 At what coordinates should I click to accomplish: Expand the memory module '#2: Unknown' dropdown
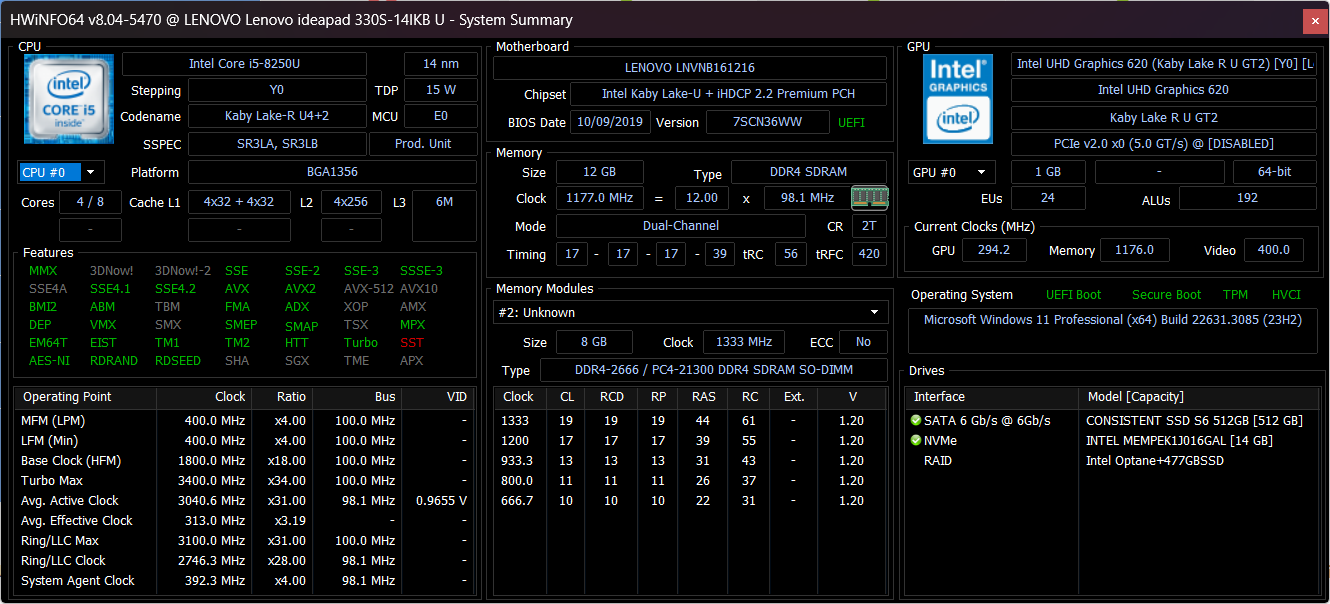click(690, 312)
